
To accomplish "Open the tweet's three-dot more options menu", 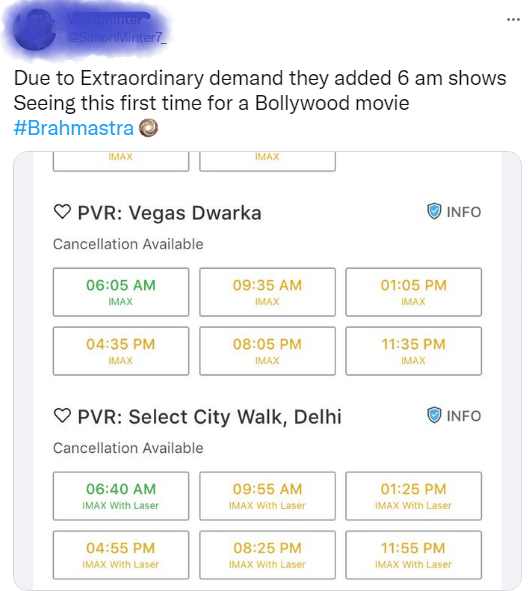I will tap(513, 20).
